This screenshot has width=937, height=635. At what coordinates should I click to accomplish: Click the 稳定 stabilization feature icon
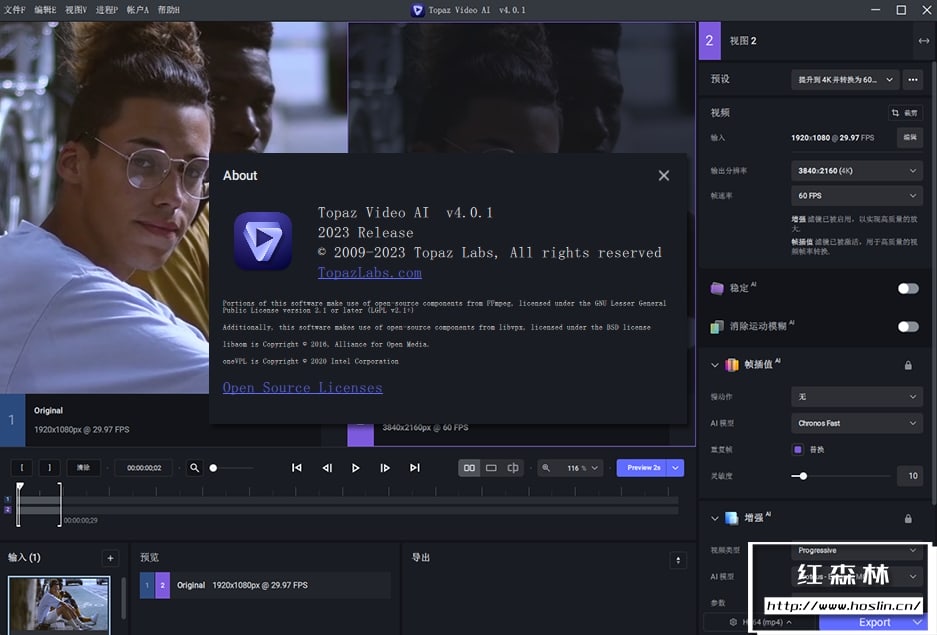tap(717, 289)
